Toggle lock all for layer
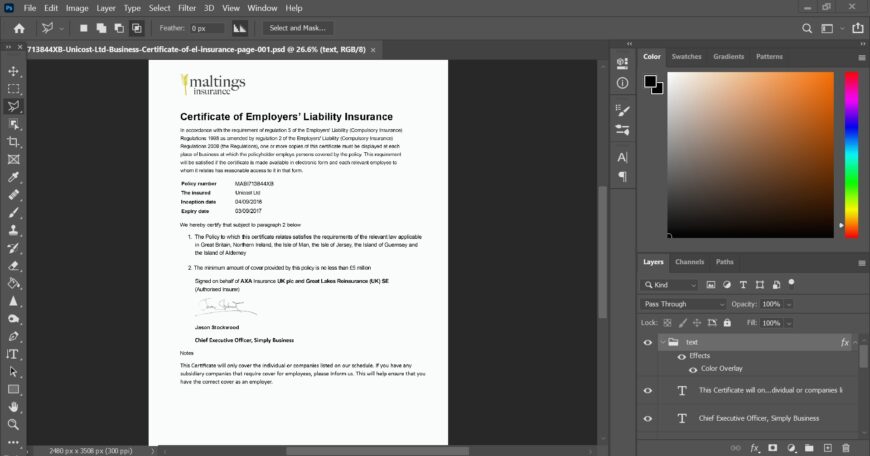Screen dimensions: 870x456 727,323
